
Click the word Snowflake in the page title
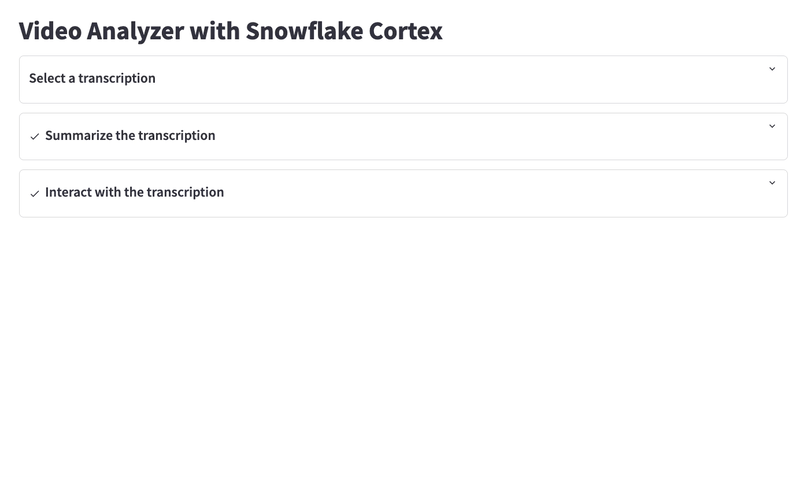304,31
